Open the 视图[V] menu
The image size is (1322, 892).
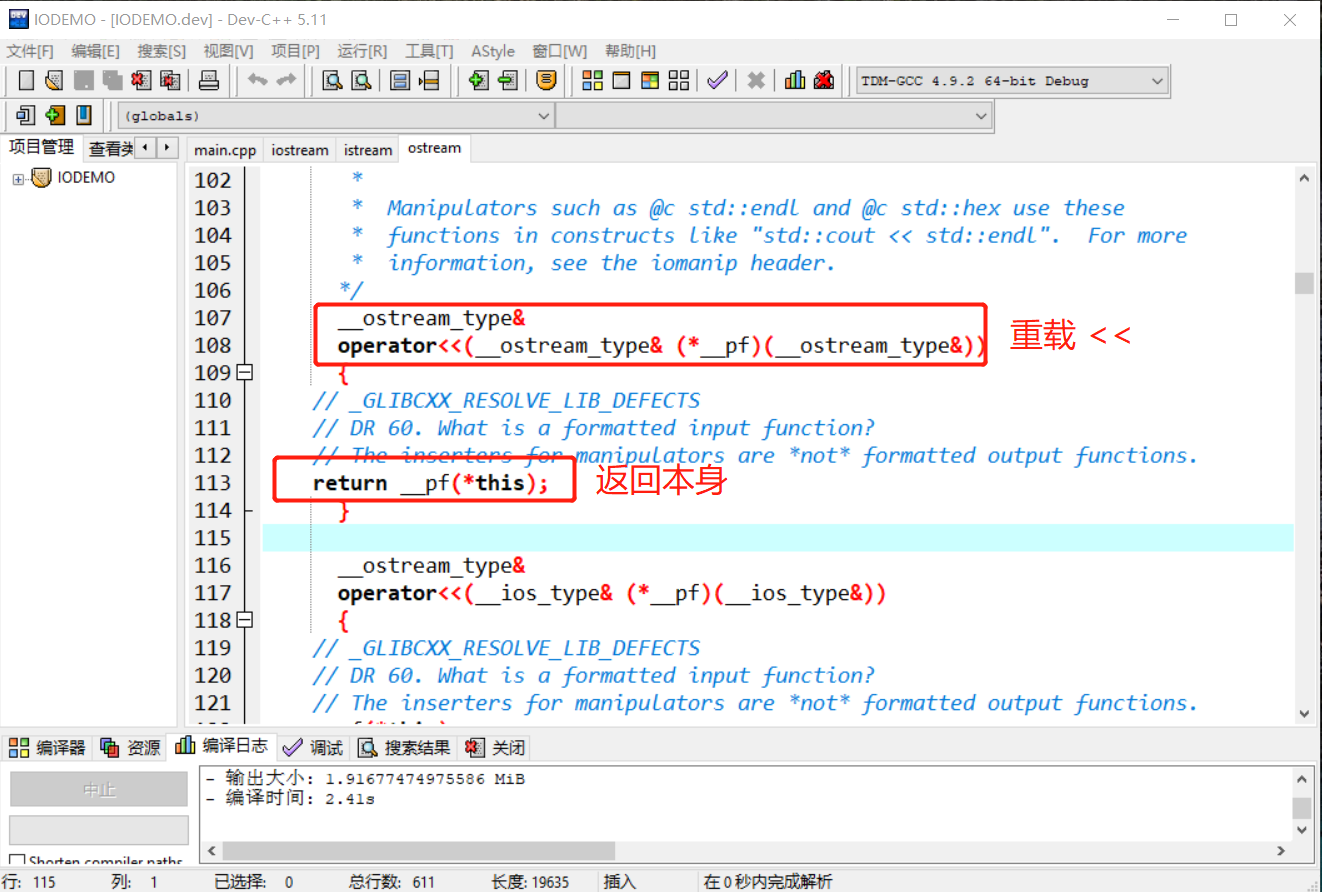pyautogui.click(x=229, y=51)
